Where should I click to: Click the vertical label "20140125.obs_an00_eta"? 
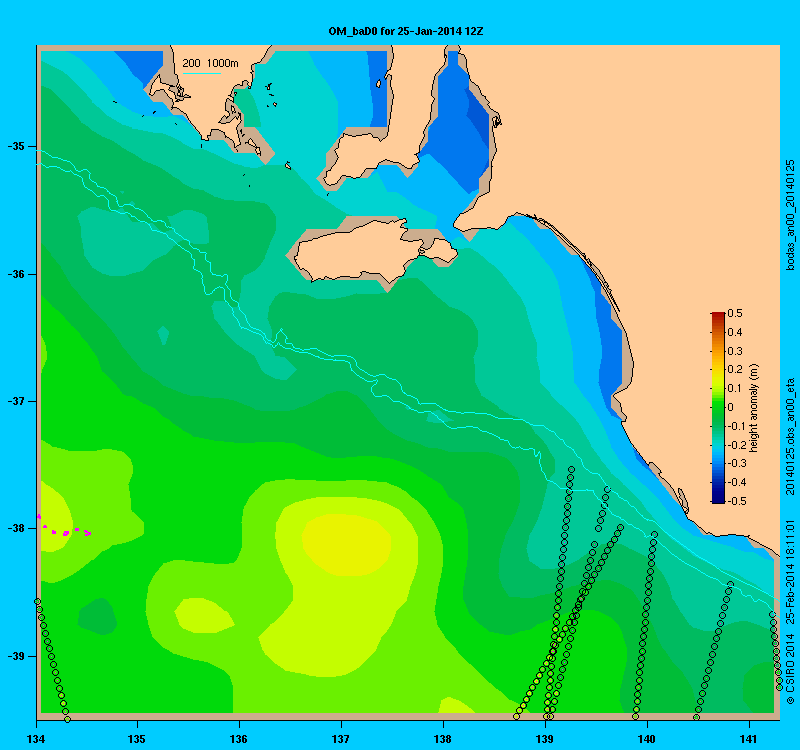[x=790, y=437]
